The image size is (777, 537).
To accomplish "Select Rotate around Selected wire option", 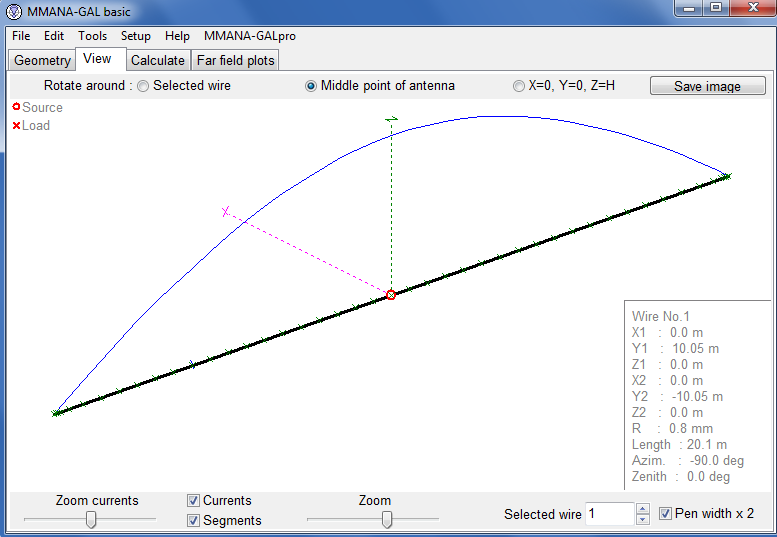I will pos(143,86).
